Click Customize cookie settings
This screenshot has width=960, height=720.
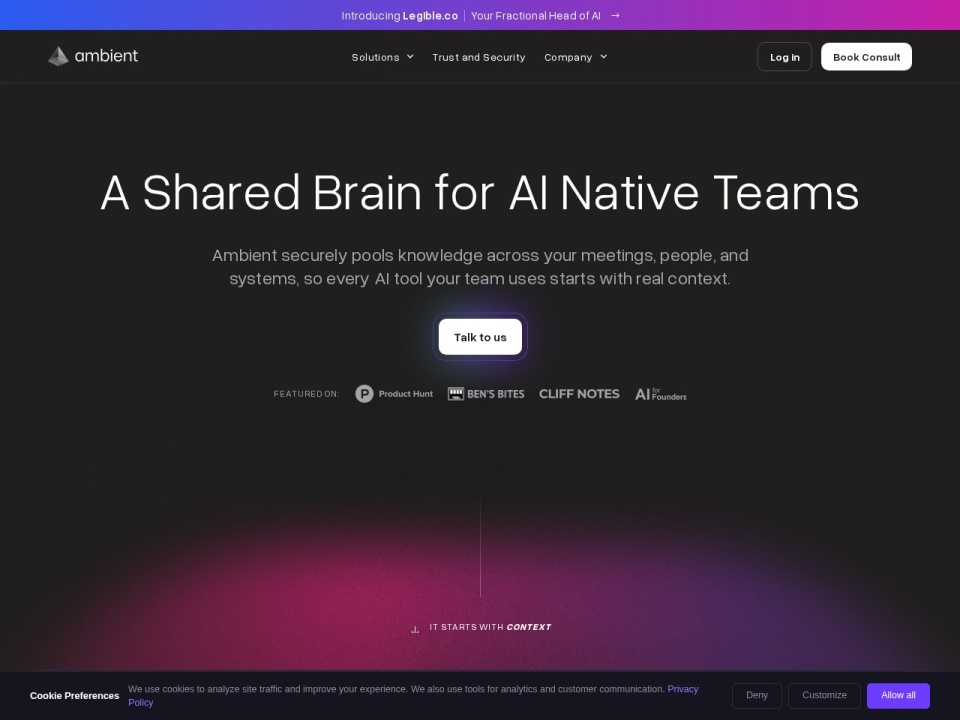tap(824, 696)
